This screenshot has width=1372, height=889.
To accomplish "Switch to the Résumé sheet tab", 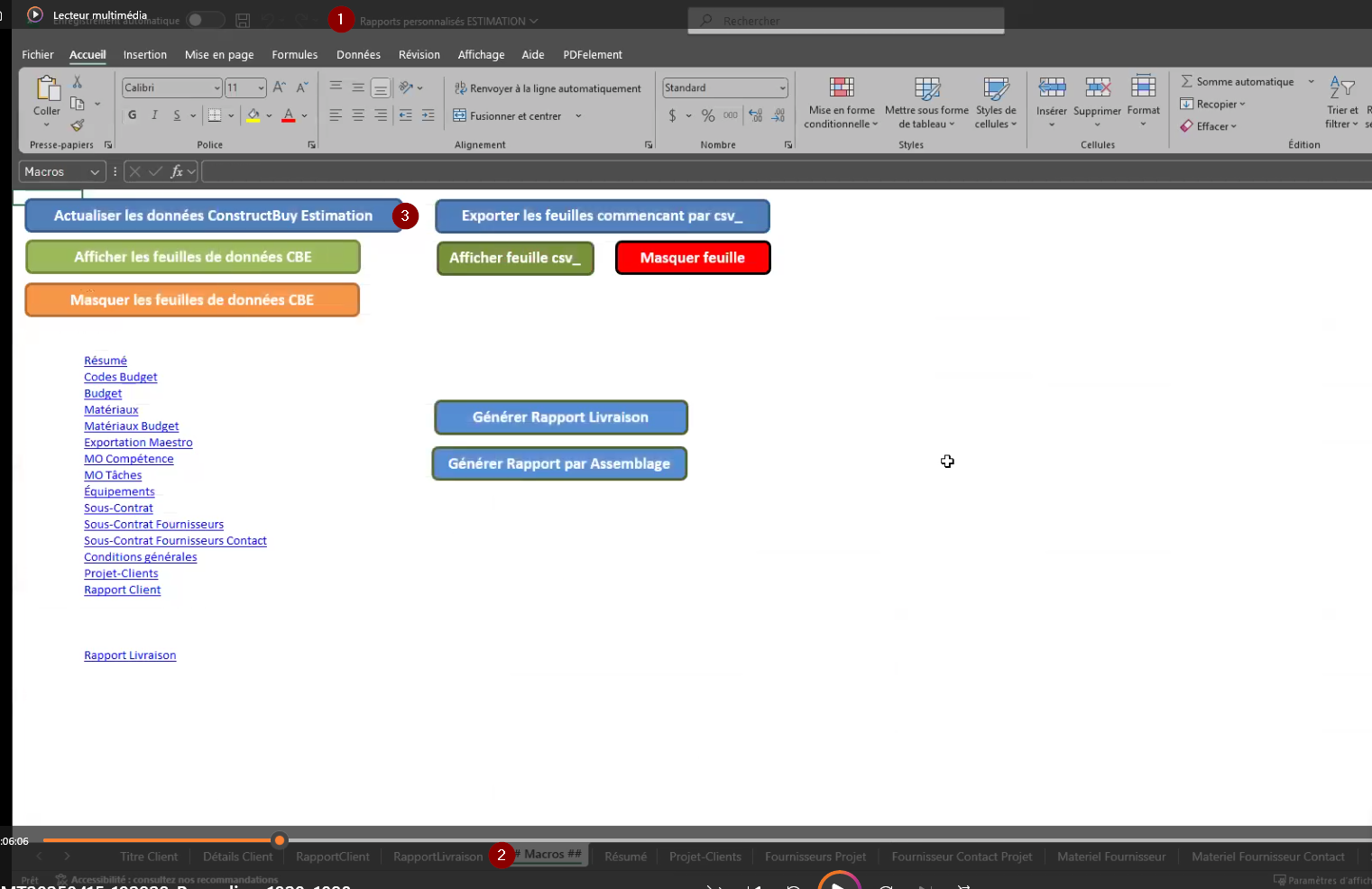I will tap(625, 857).
